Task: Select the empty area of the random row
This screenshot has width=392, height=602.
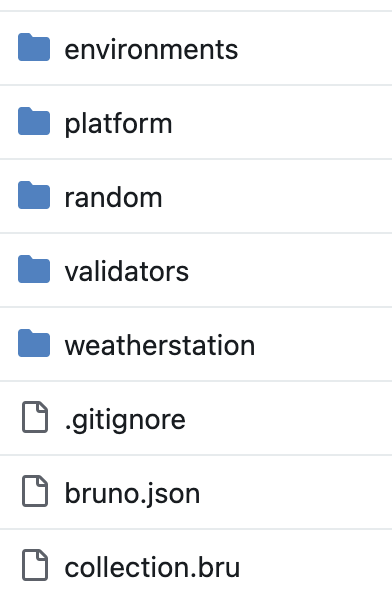Action: coord(276,196)
